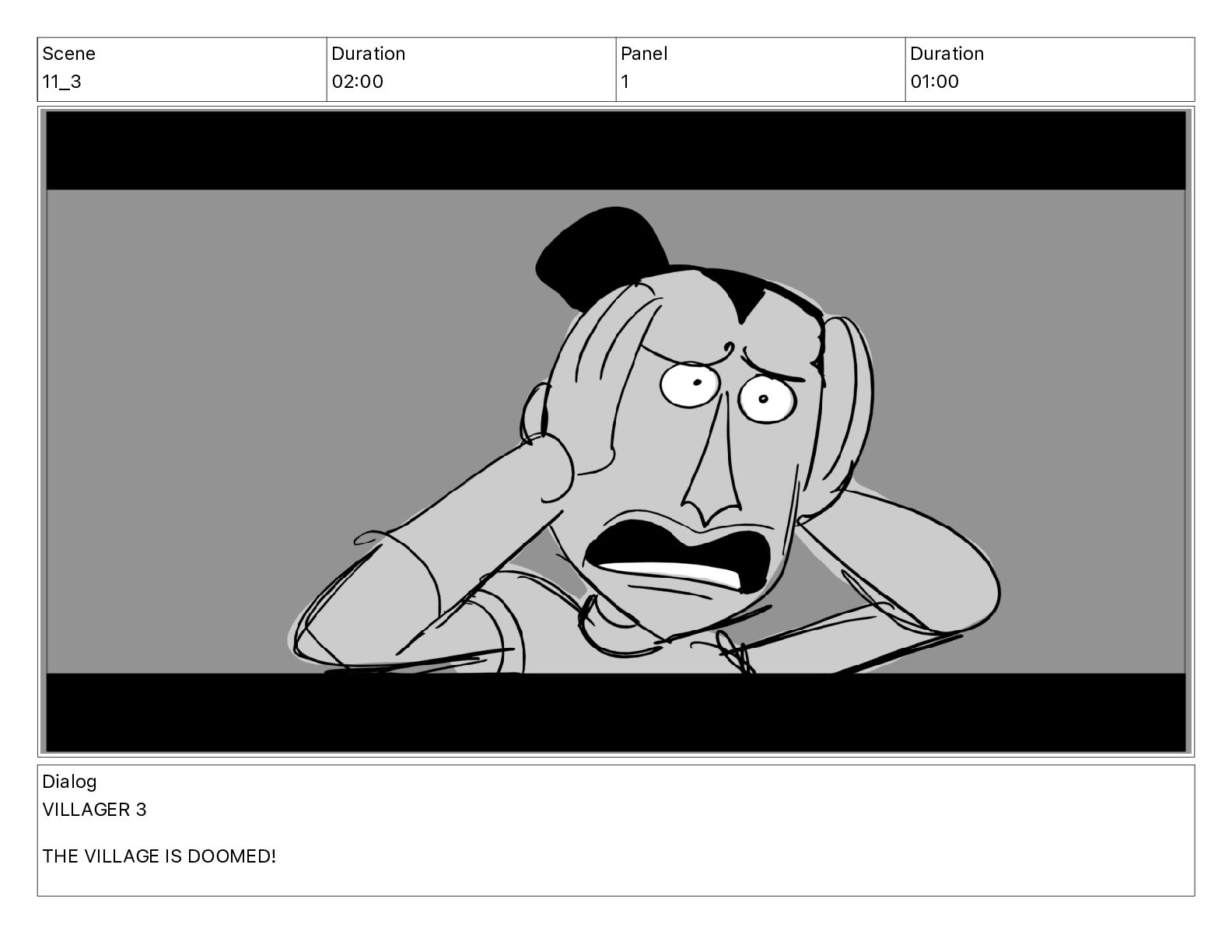Image resolution: width=1232 pixels, height=952 pixels.
Task: Select the panel duration value 01:00
Action: pyautogui.click(x=934, y=82)
